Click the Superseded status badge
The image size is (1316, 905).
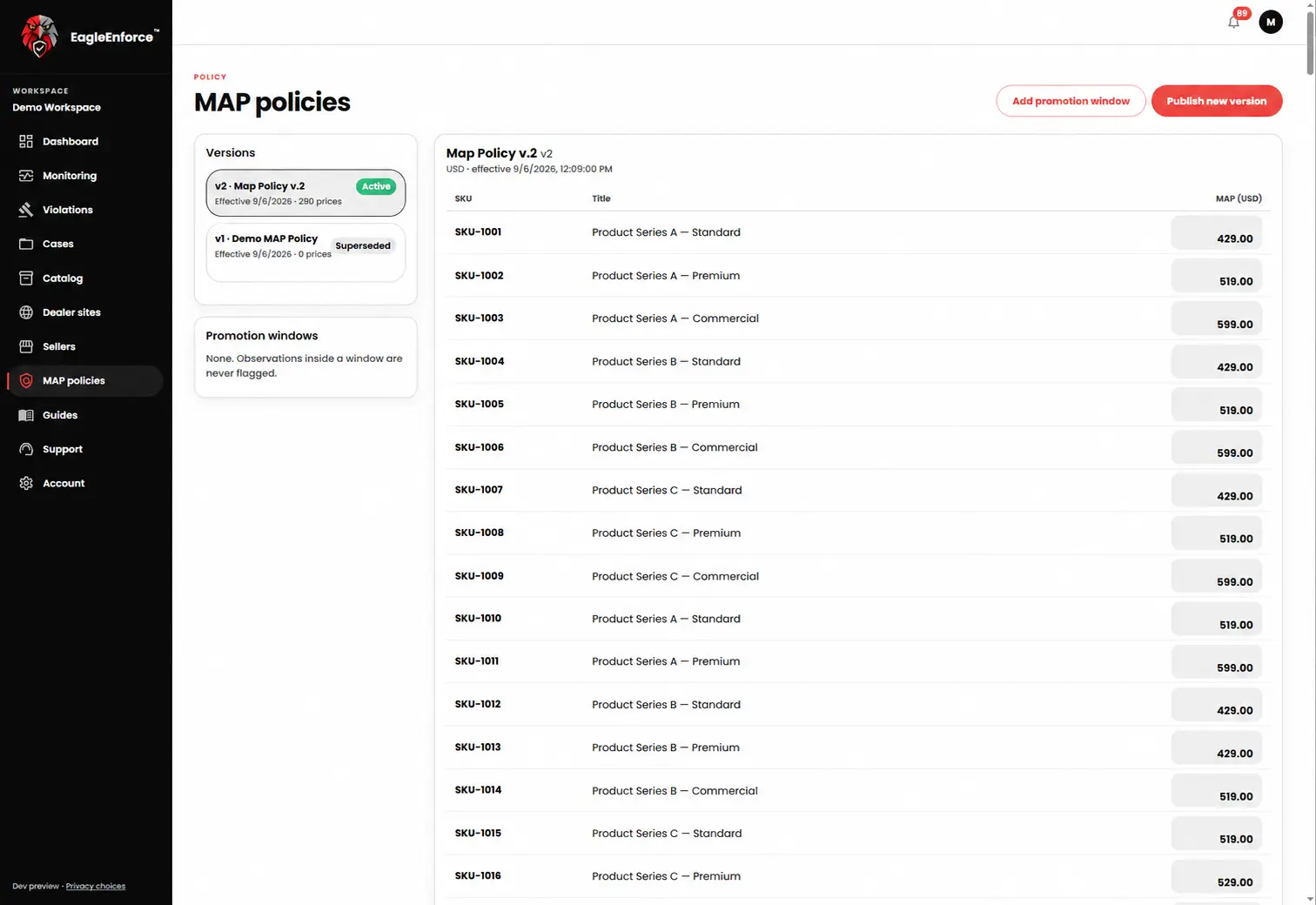tap(363, 246)
